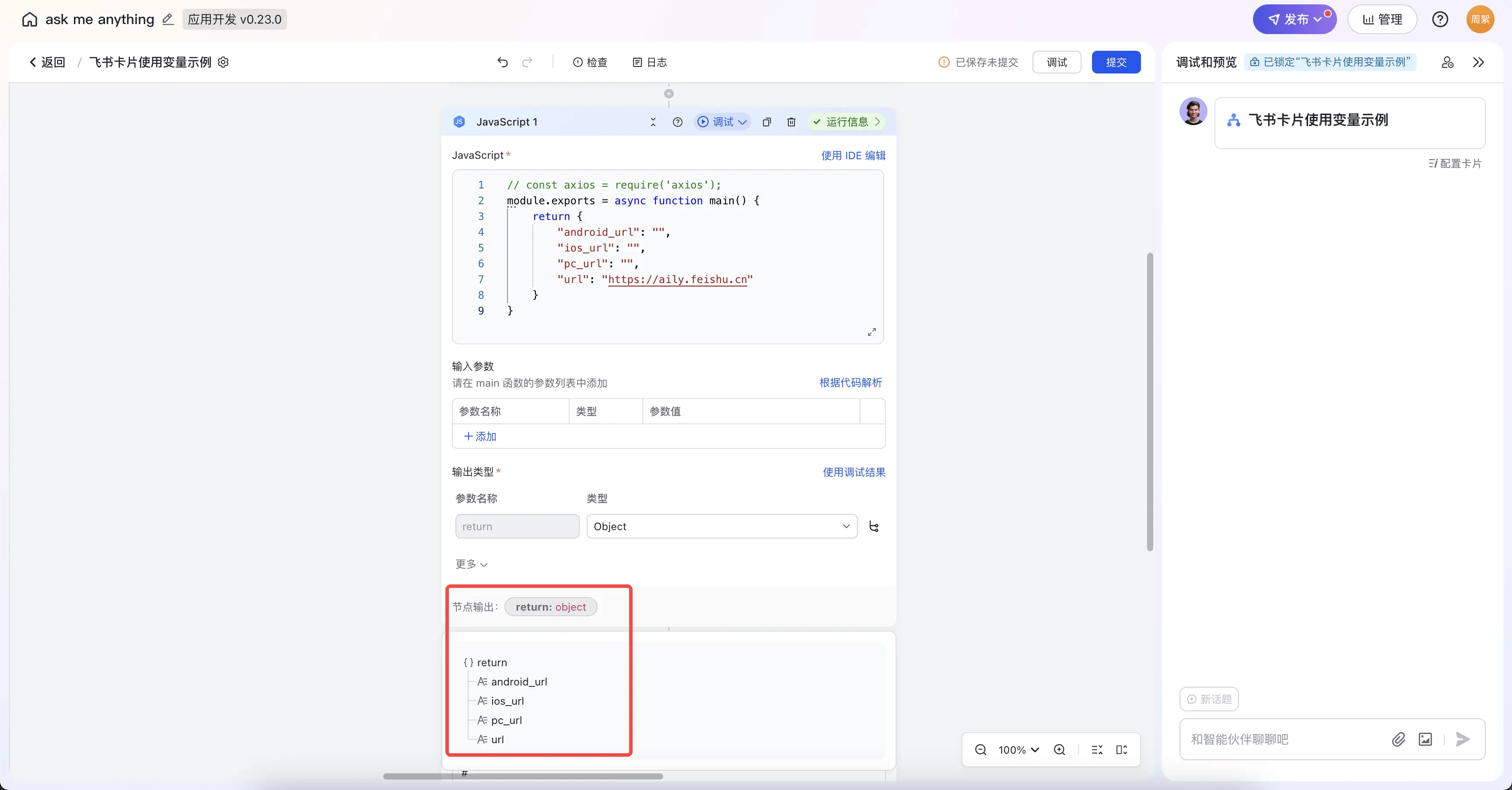The width and height of the screenshot is (1512, 790).
Task: Edit the app name with the pencil icon
Action: pos(168,19)
